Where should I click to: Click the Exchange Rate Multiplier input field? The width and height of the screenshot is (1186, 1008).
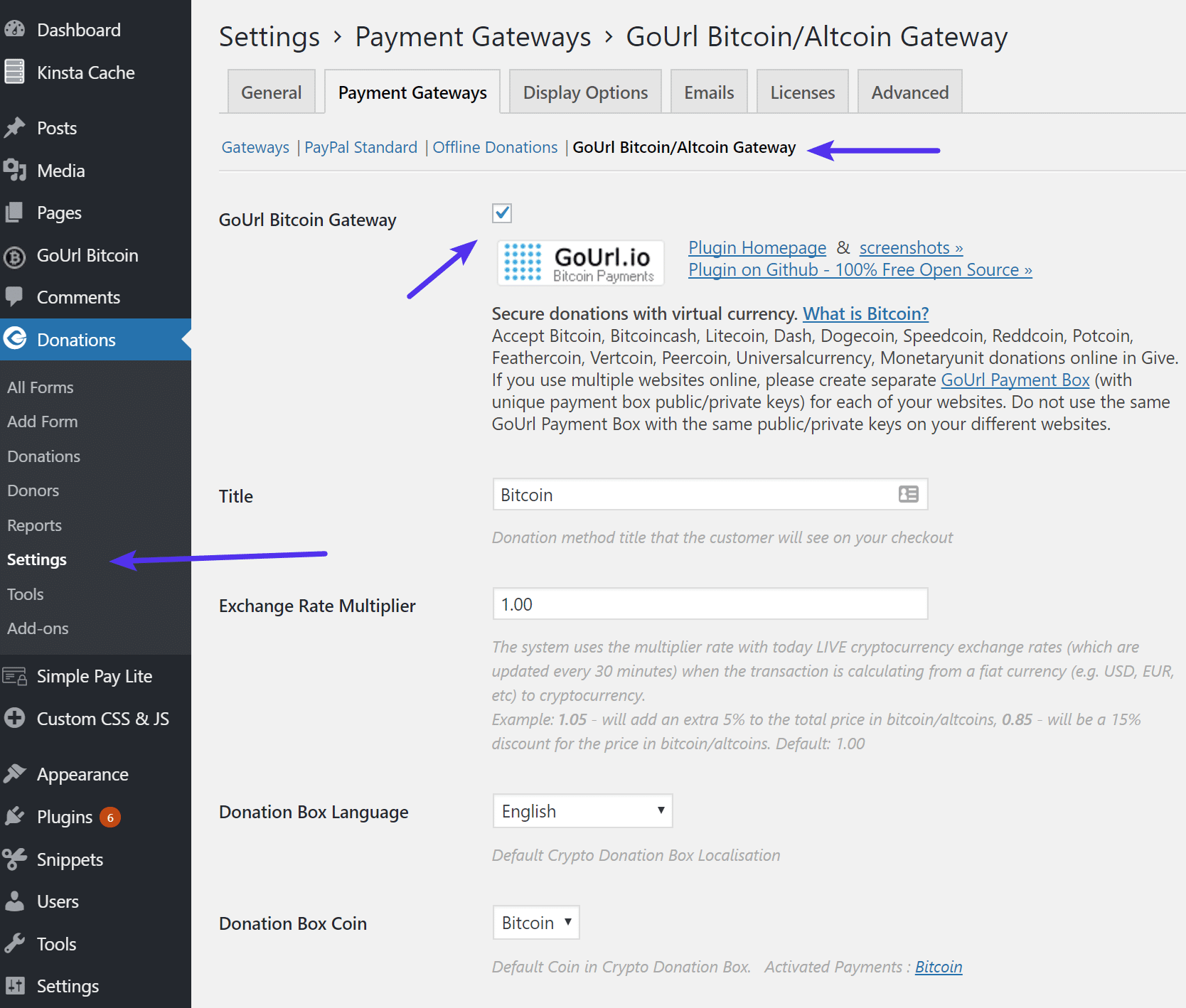pyautogui.click(x=710, y=604)
